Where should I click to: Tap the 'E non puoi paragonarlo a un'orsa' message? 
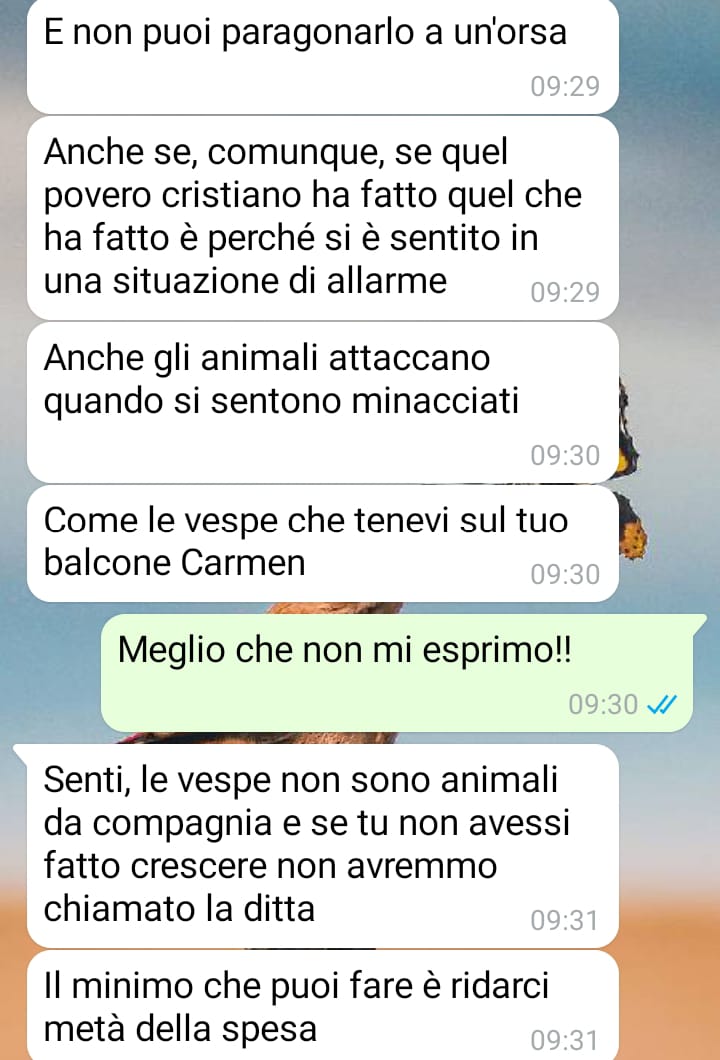pyautogui.click(x=322, y=56)
